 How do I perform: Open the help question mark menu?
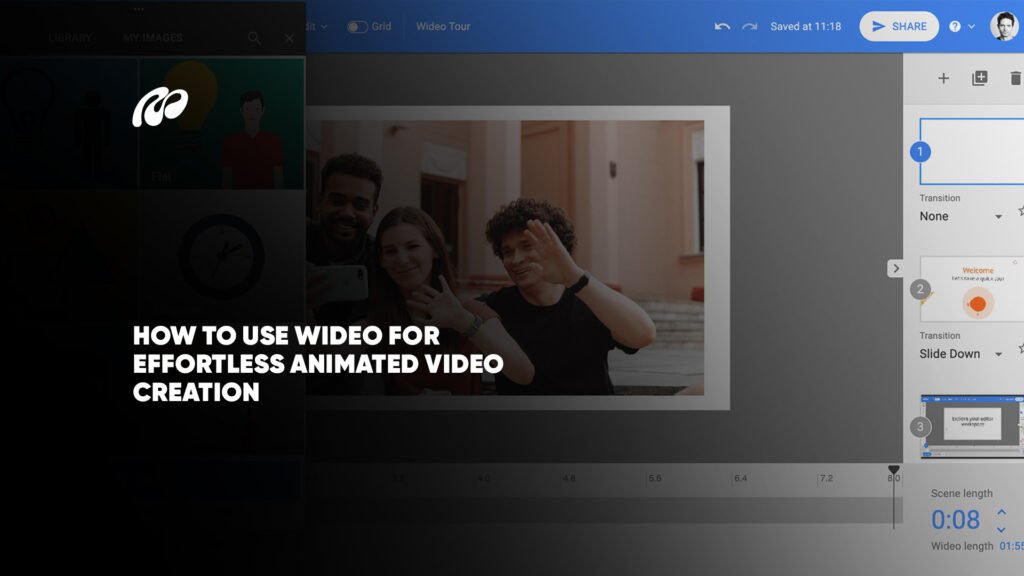(x=955, y=27)
